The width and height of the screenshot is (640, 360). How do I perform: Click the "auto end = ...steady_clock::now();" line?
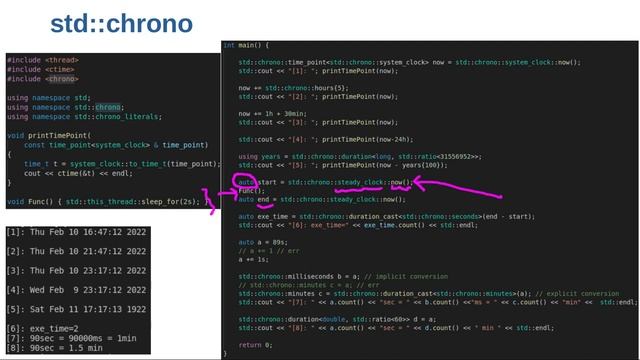[x=322, y=200]
